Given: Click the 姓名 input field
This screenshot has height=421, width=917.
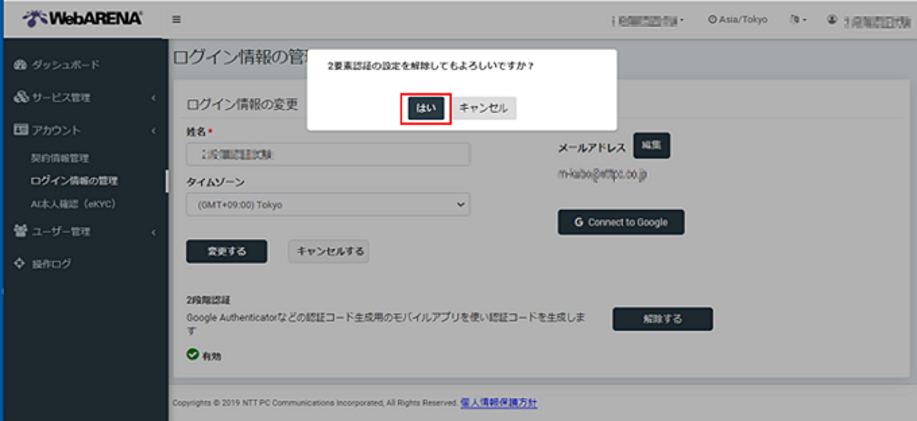Looking at the screenshot, I should tap(328, 154).
